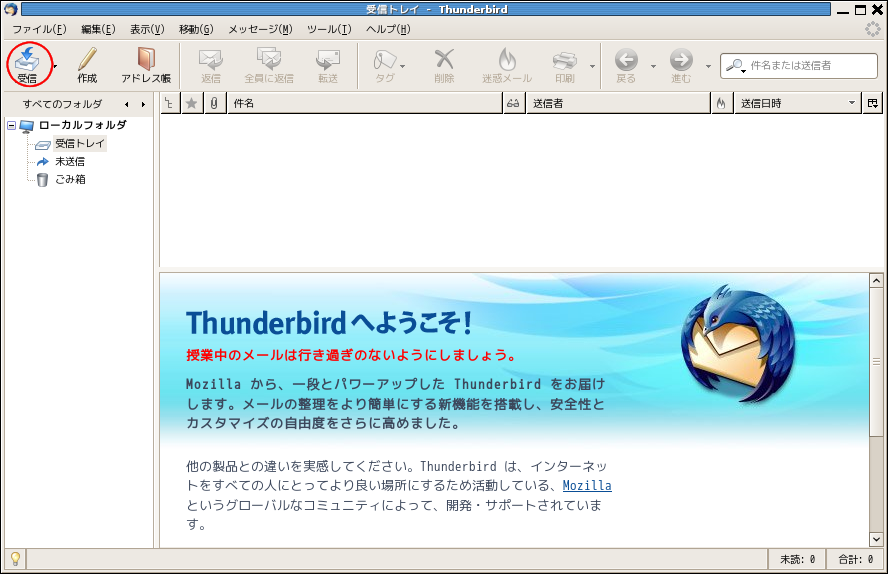Follow the Mozilla hyperlink
This screenshot has width=888, height=574.
click(587, 485)
